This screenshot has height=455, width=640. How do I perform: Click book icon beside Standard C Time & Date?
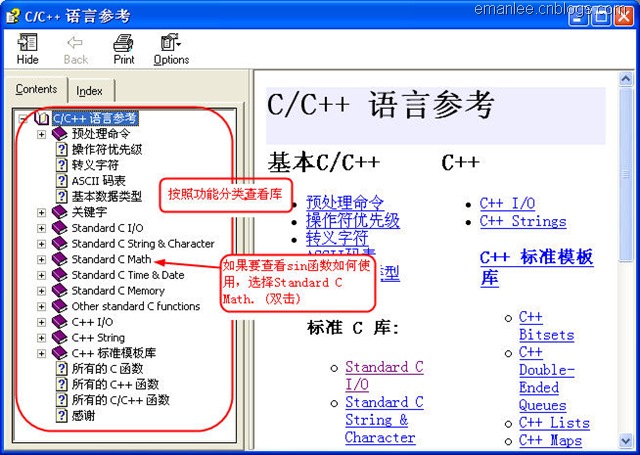pyautogui.click(x=60, y=275)
